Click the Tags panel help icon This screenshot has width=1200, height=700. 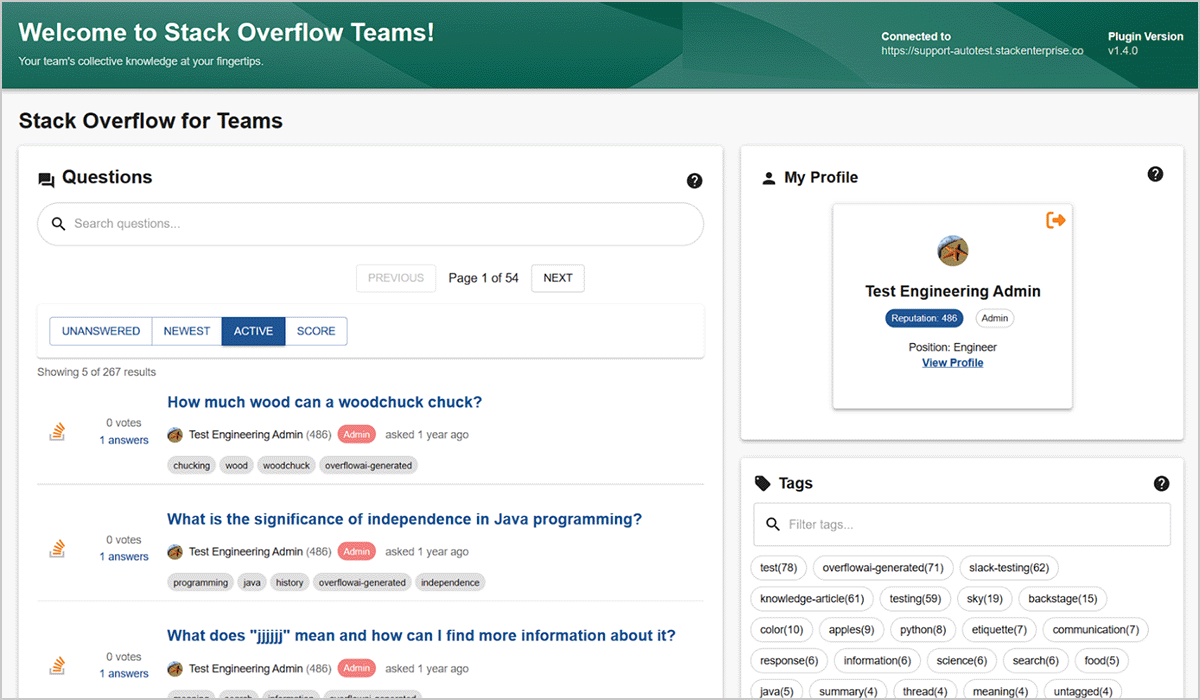point(1161,483)
